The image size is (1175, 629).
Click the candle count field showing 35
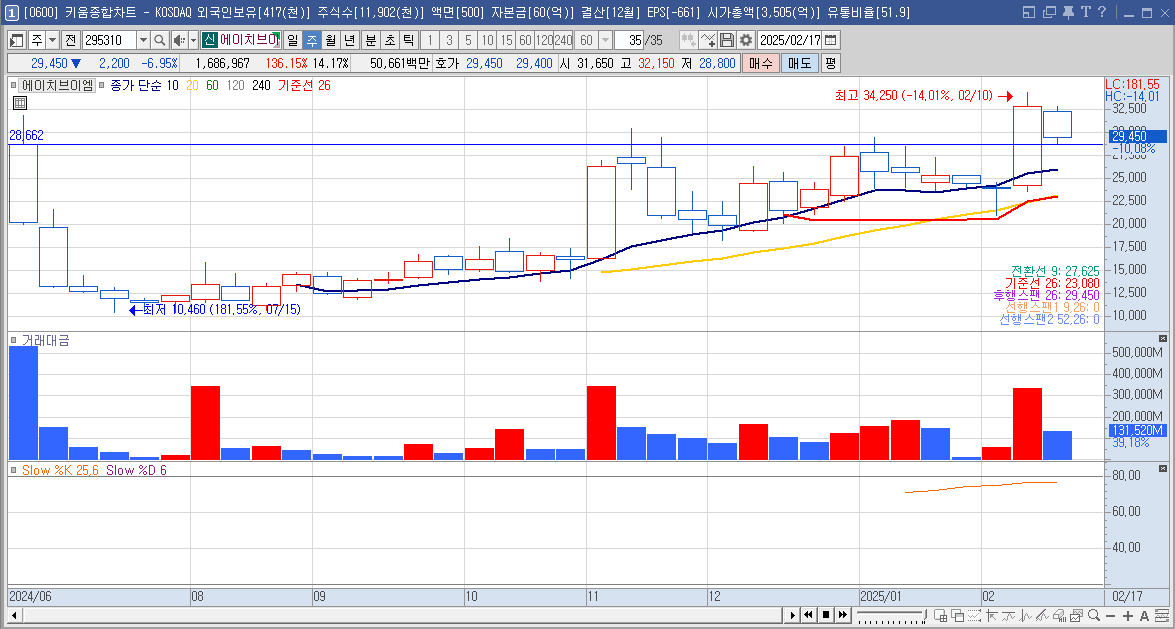coord(629,40)
